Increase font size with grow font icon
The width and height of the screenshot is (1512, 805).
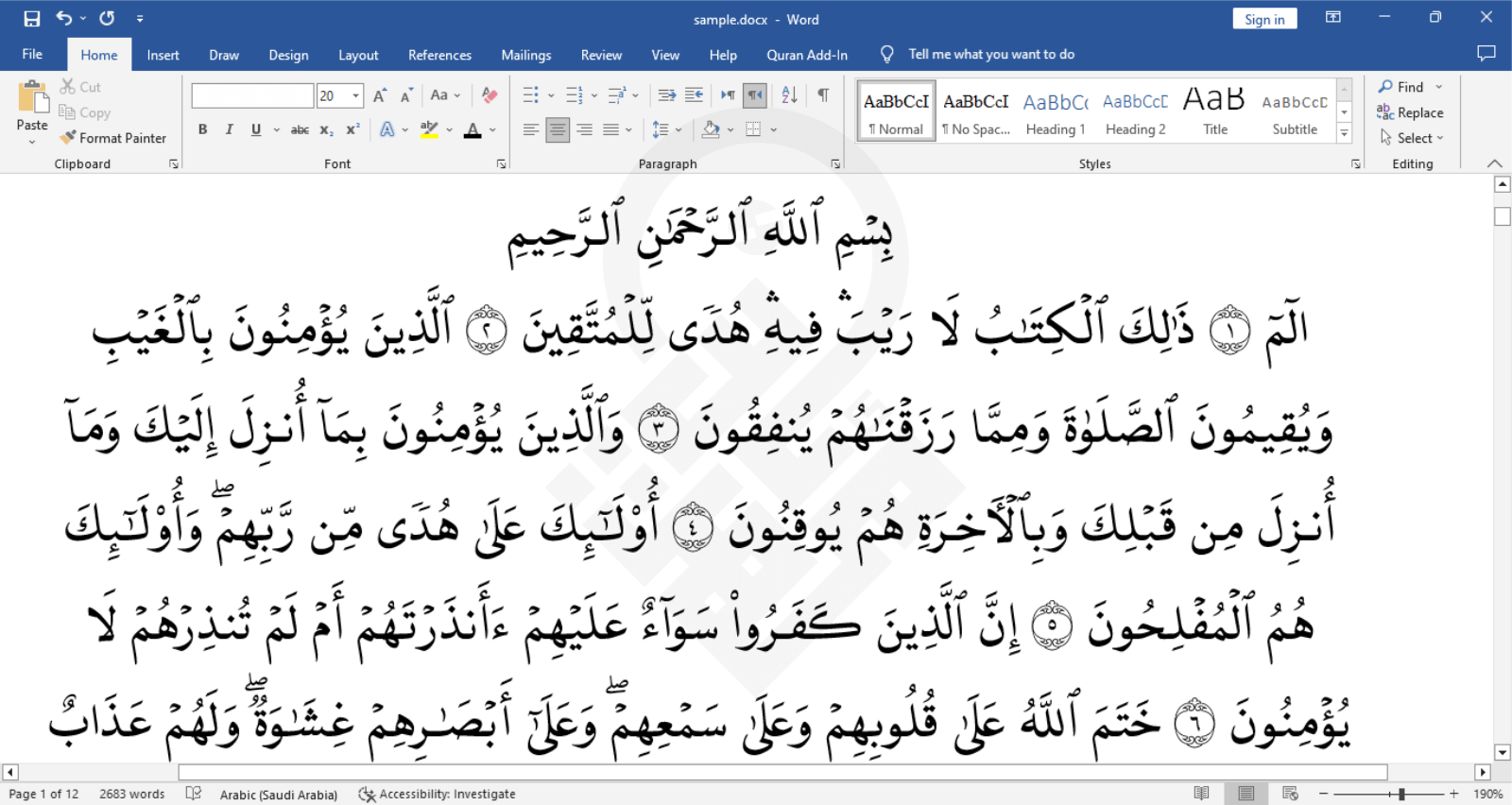[x=380, y=95]
